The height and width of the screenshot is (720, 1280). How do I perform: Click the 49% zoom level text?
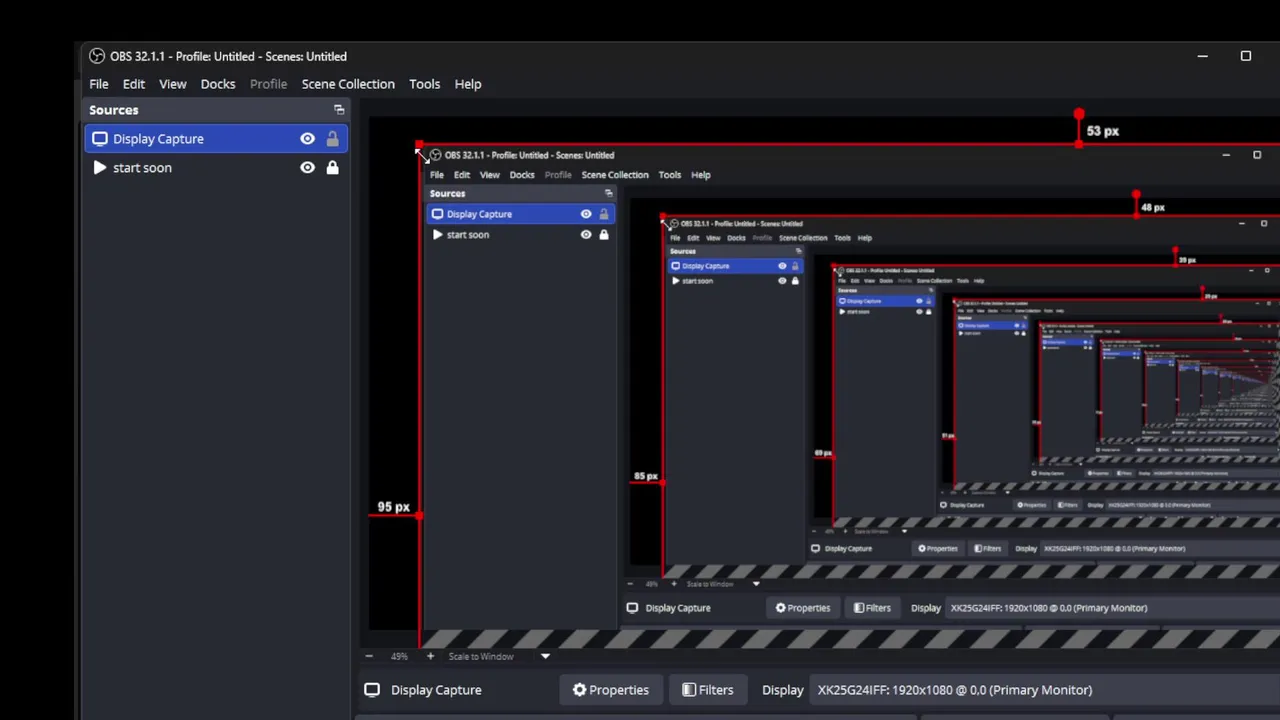pos(399,656)
